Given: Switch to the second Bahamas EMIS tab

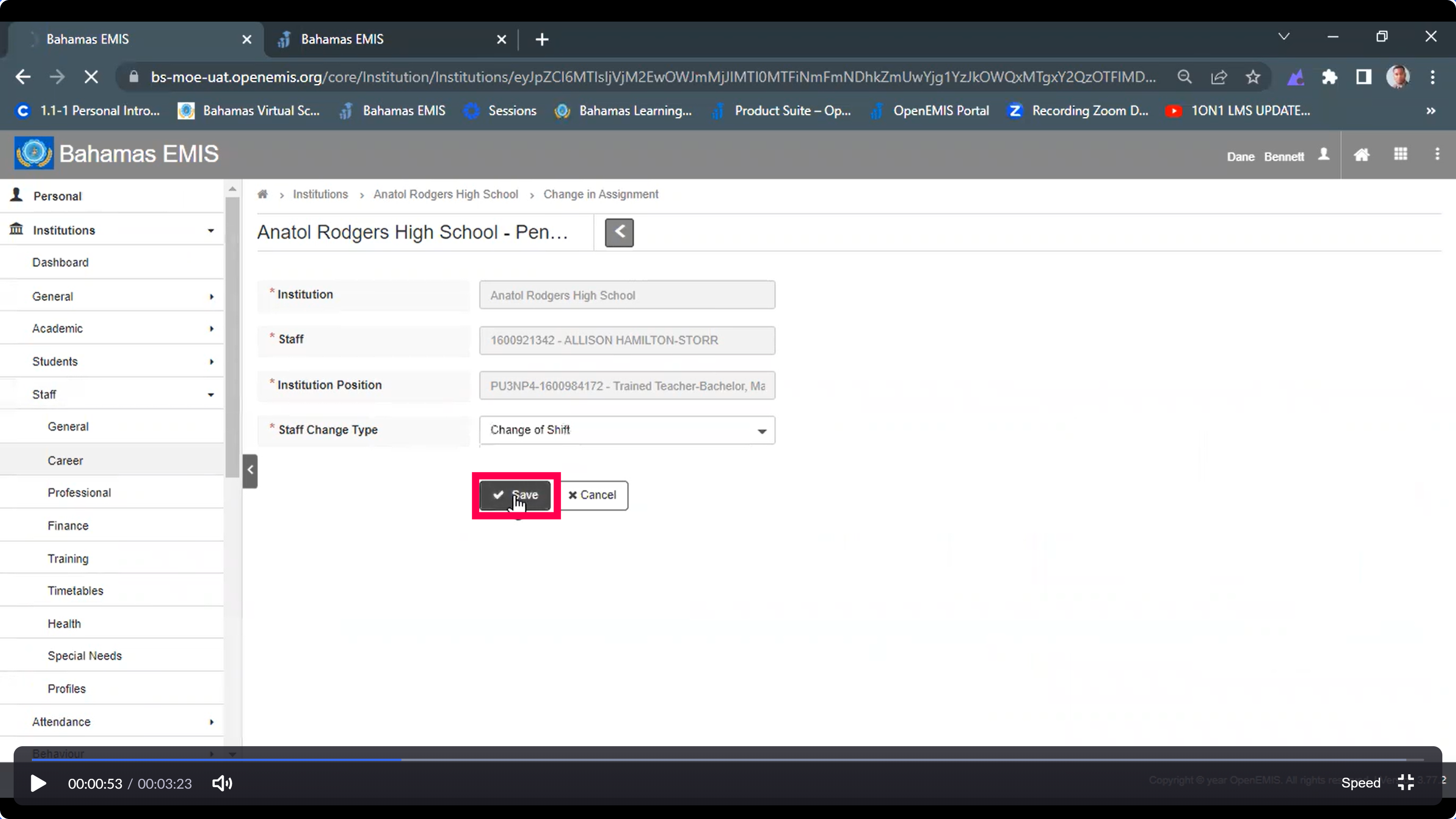Looking at the screenshot, I should pos(390,39).
